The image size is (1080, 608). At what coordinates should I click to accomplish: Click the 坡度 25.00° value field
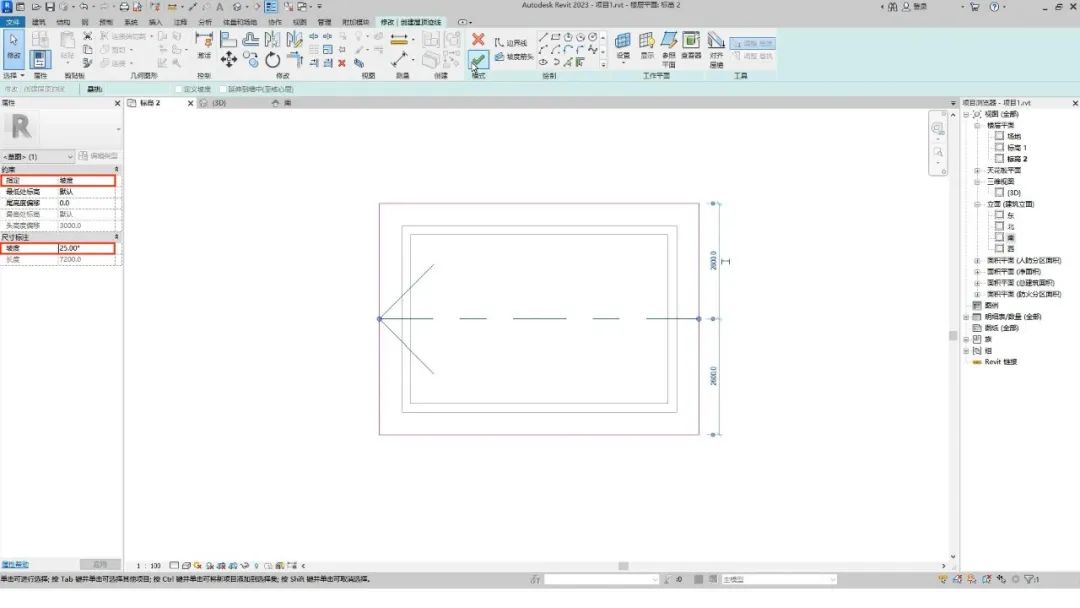tap(86, 248)
